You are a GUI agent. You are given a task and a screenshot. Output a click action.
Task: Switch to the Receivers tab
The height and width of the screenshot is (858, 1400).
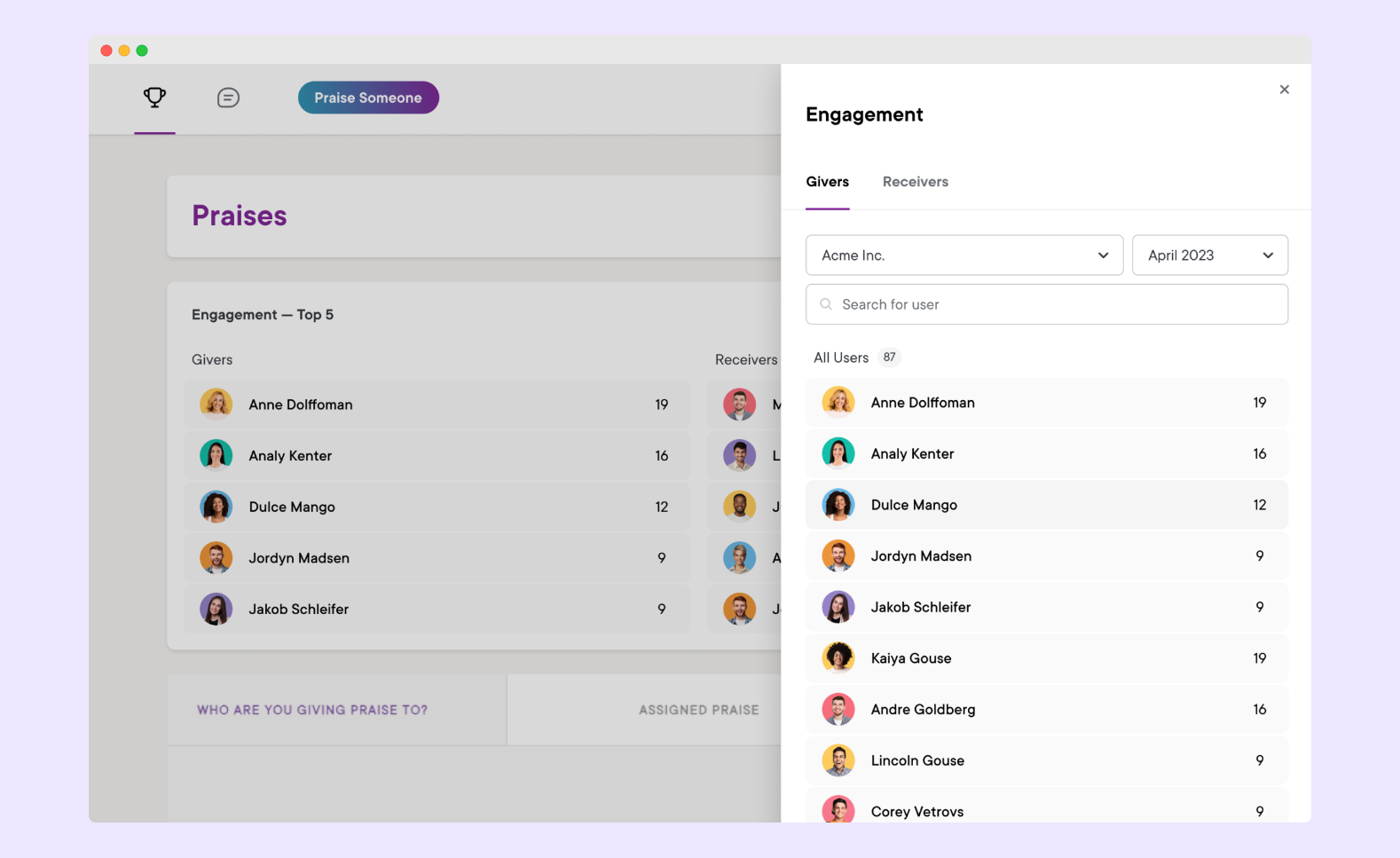click(x=915, y=182)
